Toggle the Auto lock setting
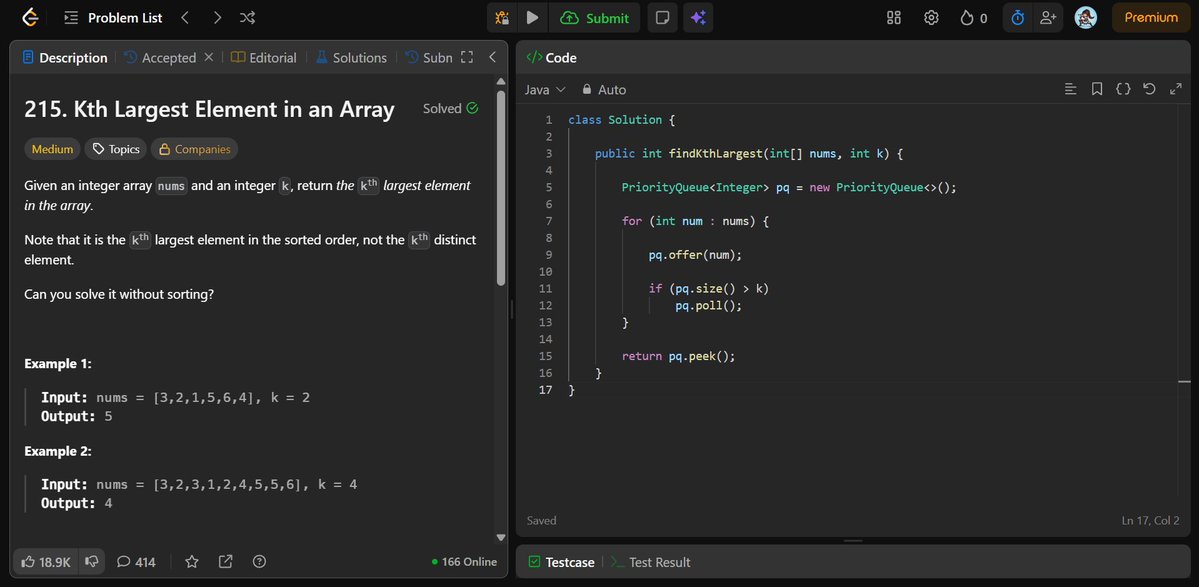The image size is (1199, 587). 604,89
